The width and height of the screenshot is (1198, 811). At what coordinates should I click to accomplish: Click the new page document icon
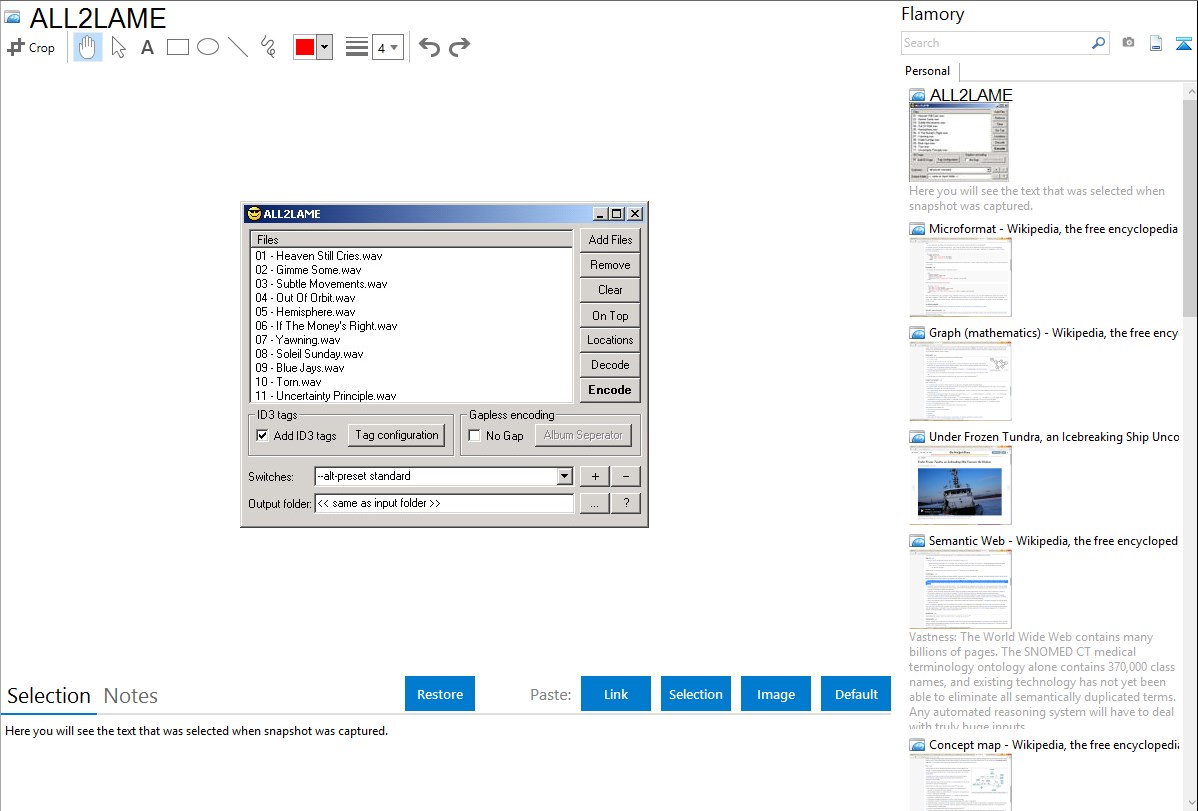pyautogui.click(x=1156, y=43)
